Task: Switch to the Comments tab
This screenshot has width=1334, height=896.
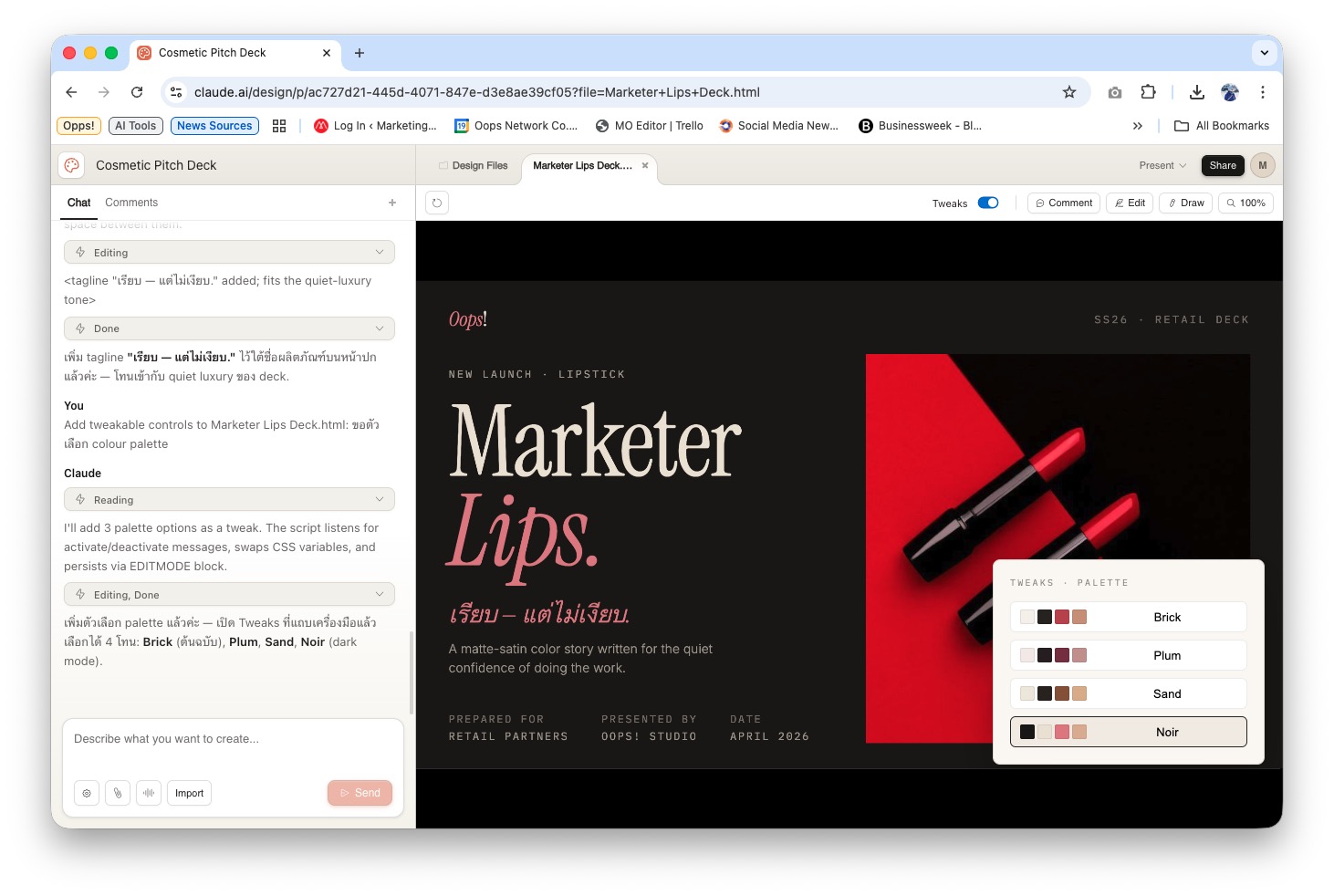Action: tap(131, 203)
